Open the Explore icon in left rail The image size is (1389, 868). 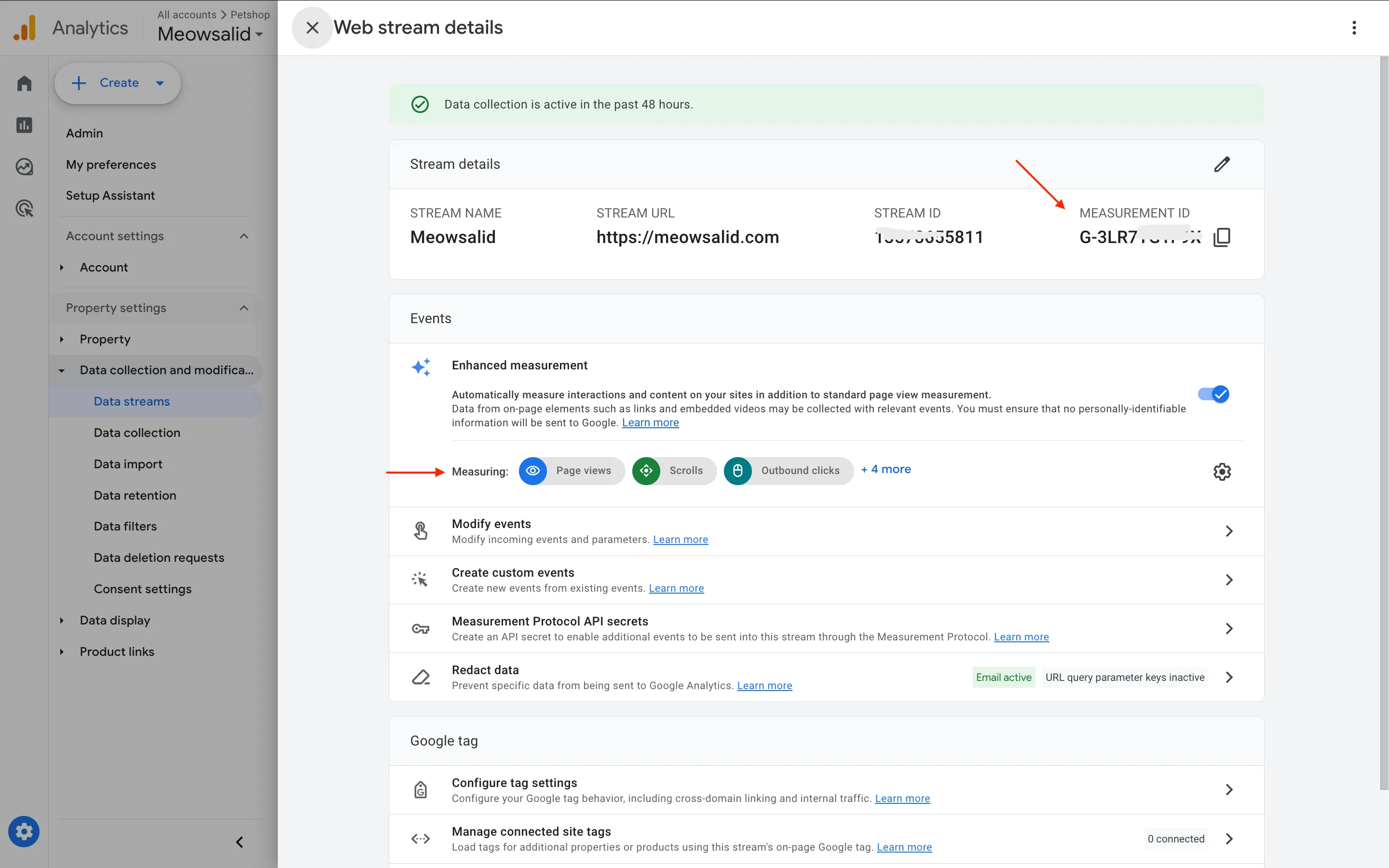pyautogui.click(x=24, y=167)
